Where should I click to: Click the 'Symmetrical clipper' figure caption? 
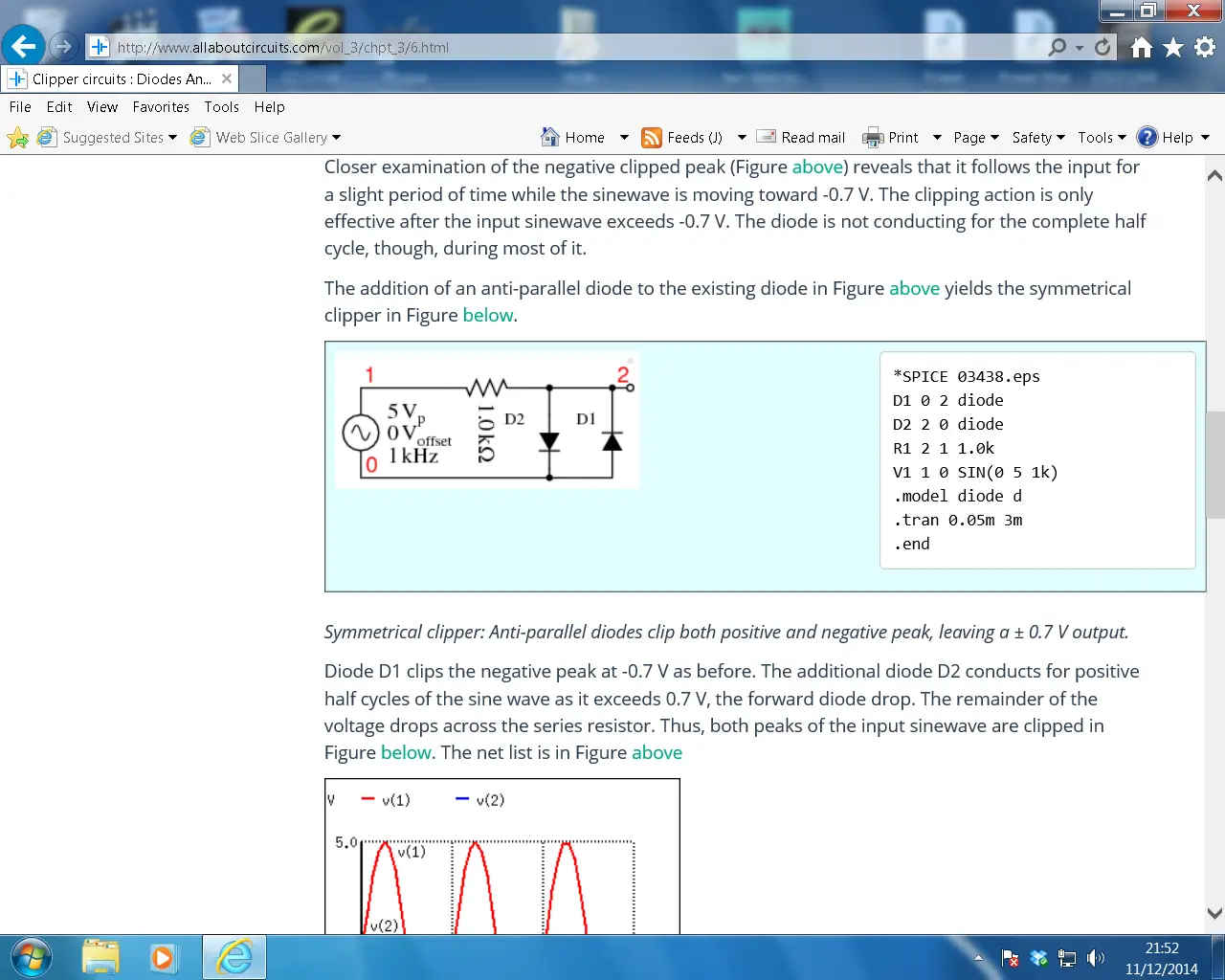(x=726, y=632)
